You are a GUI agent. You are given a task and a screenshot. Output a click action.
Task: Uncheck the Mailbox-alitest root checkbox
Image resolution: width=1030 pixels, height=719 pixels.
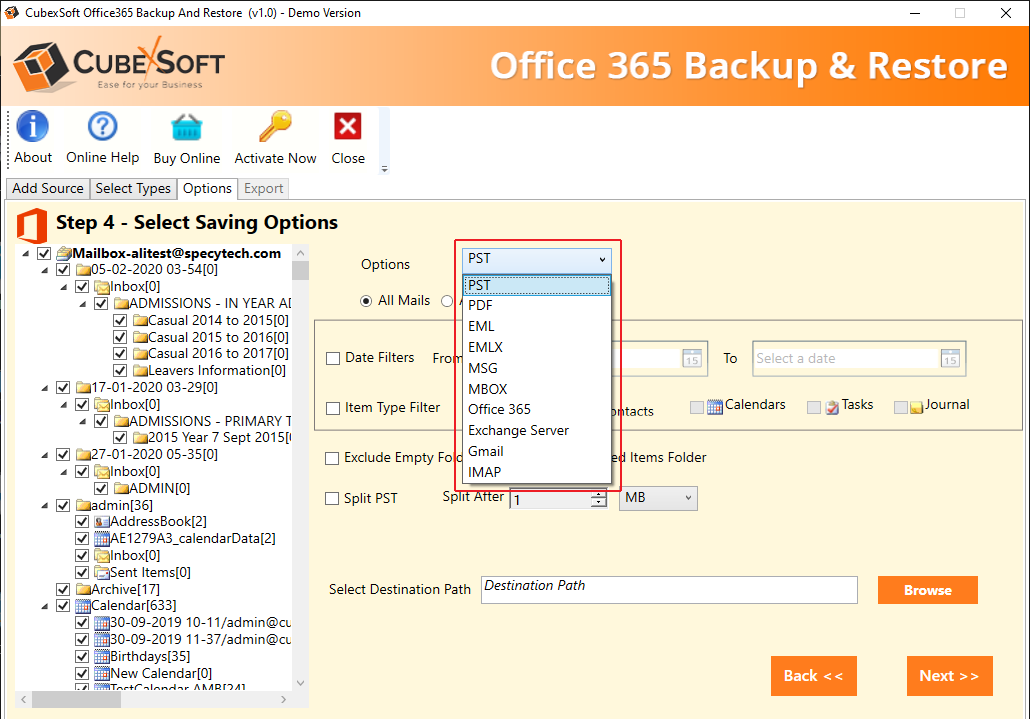[44, 253]
